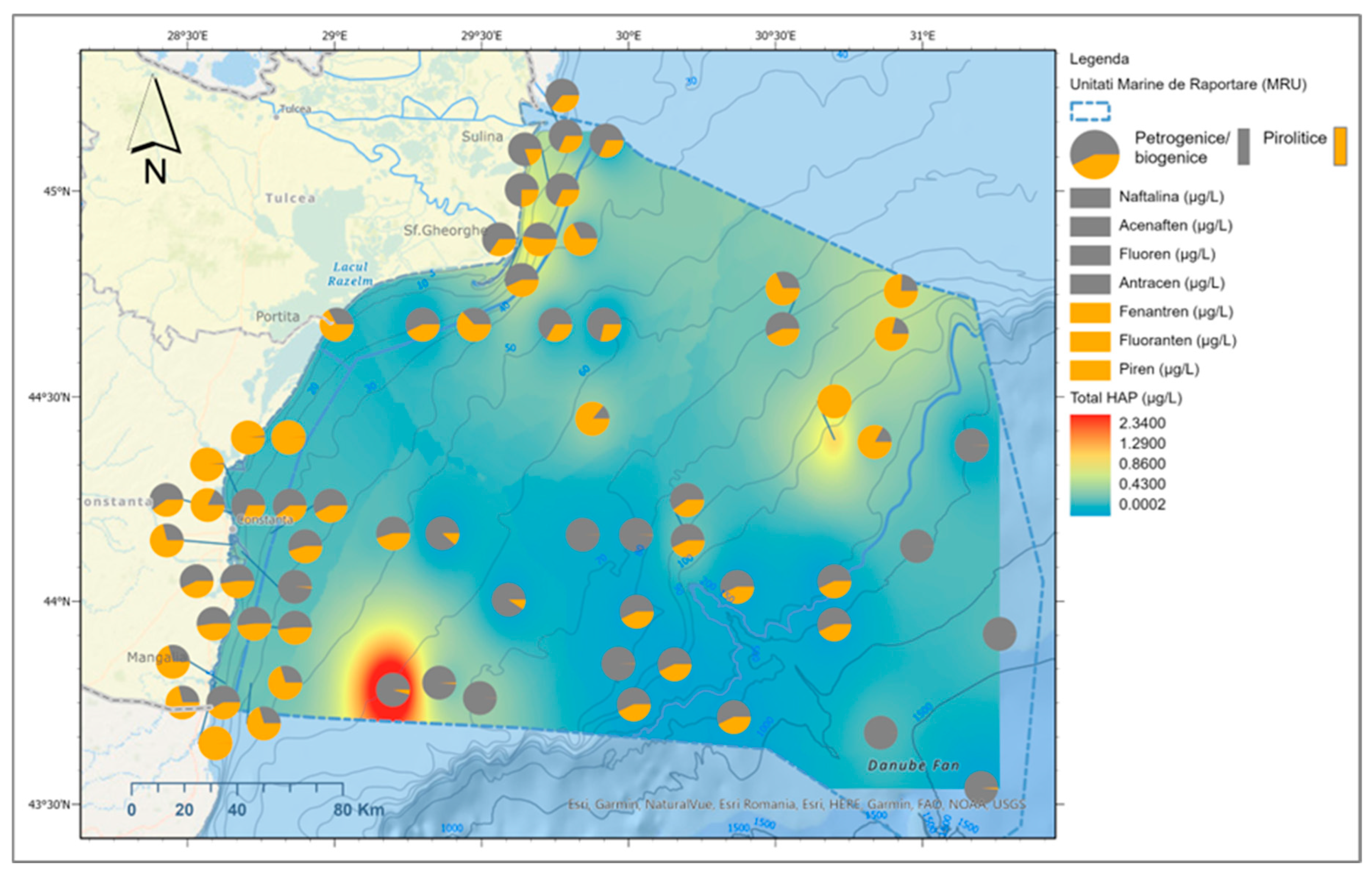Click the gray Antracen legend swatch
Image resolution: width=1372 pixels, height=875 pixels.
click(1089, 283)
